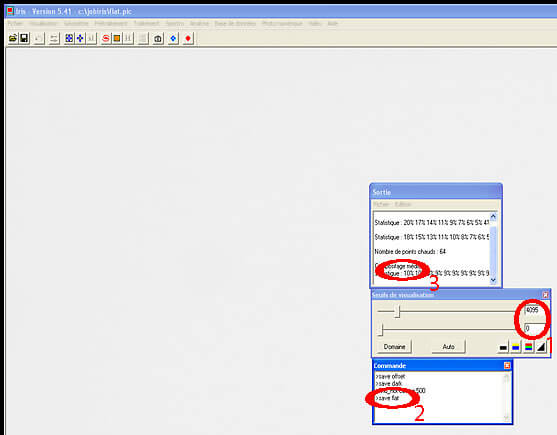Viewport: 557px width, 435px height.
Task: Click the '>save offset' command line
Action: pos(390,376)
